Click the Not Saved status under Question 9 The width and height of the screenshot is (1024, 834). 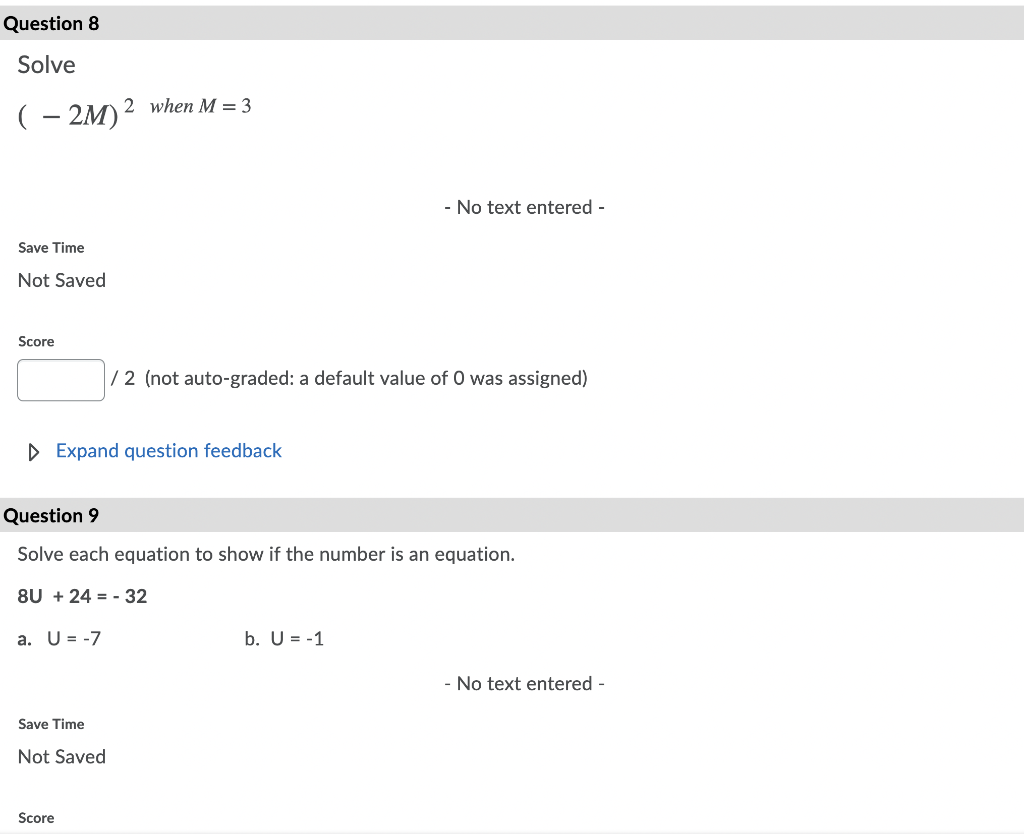(61, 756)
